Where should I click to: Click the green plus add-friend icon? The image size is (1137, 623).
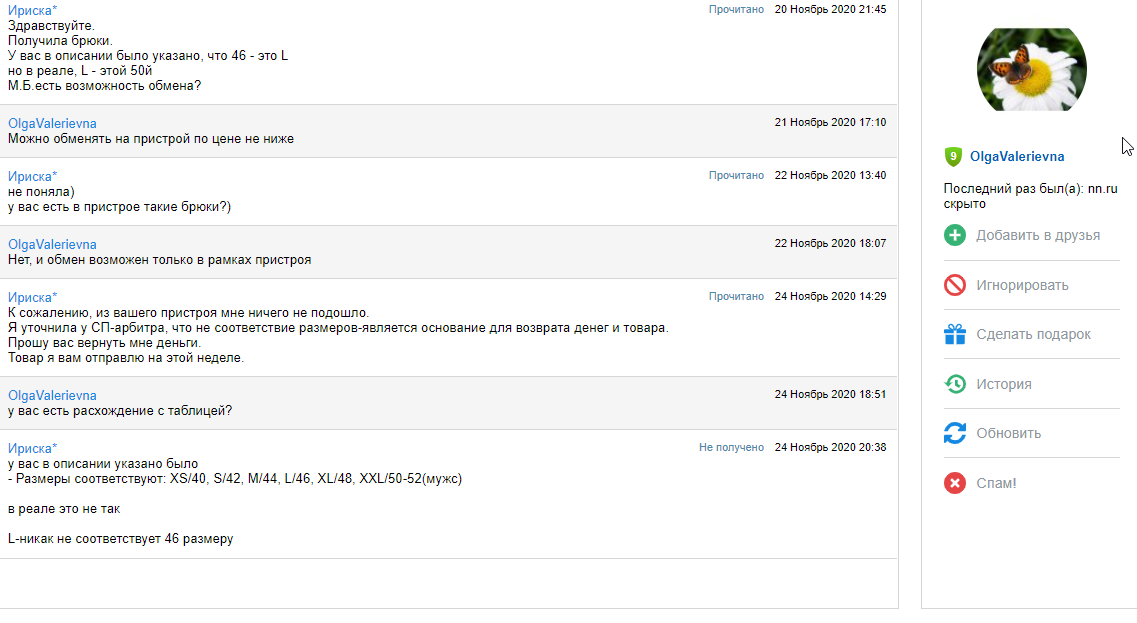(955, 236)
